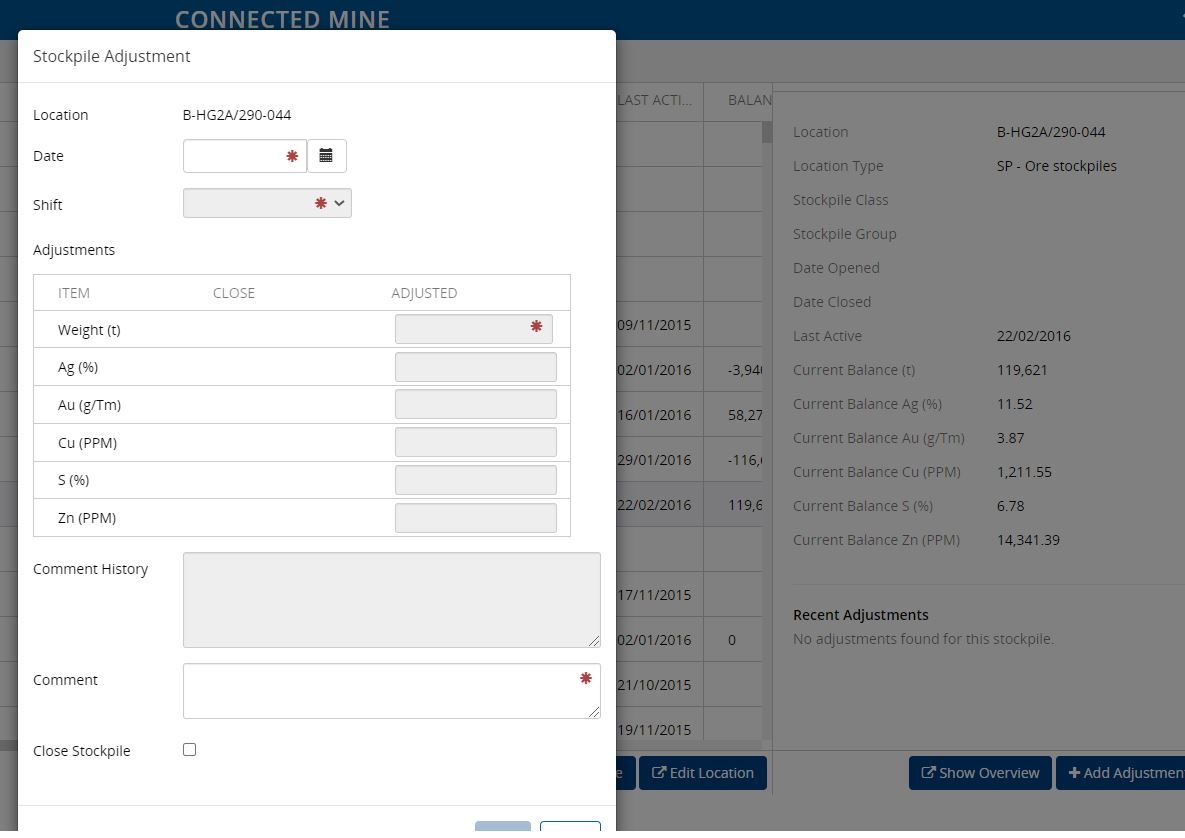Click the CONNECTED MINE header title
1185x838 pixels.
[x=283, y=19]
